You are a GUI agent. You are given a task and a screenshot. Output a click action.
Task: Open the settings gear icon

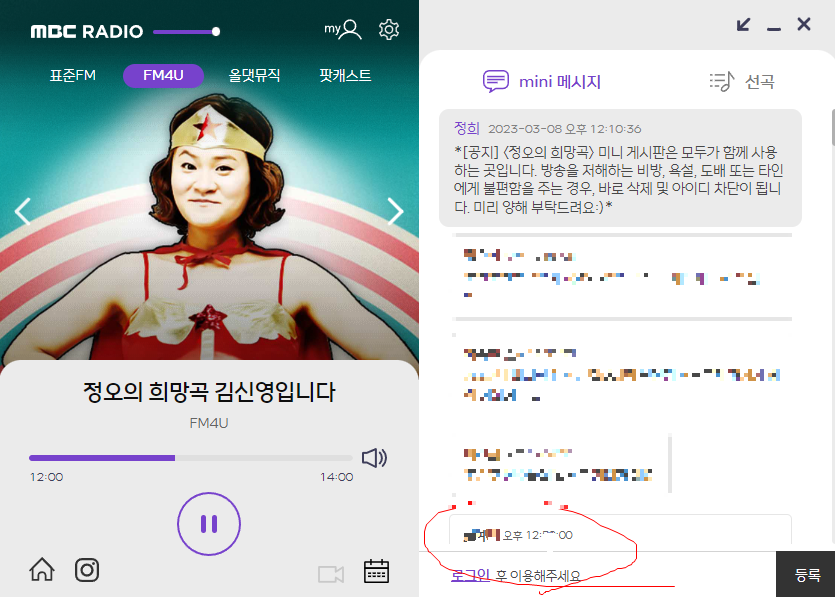pyautogui.click(x=389, y=29)
